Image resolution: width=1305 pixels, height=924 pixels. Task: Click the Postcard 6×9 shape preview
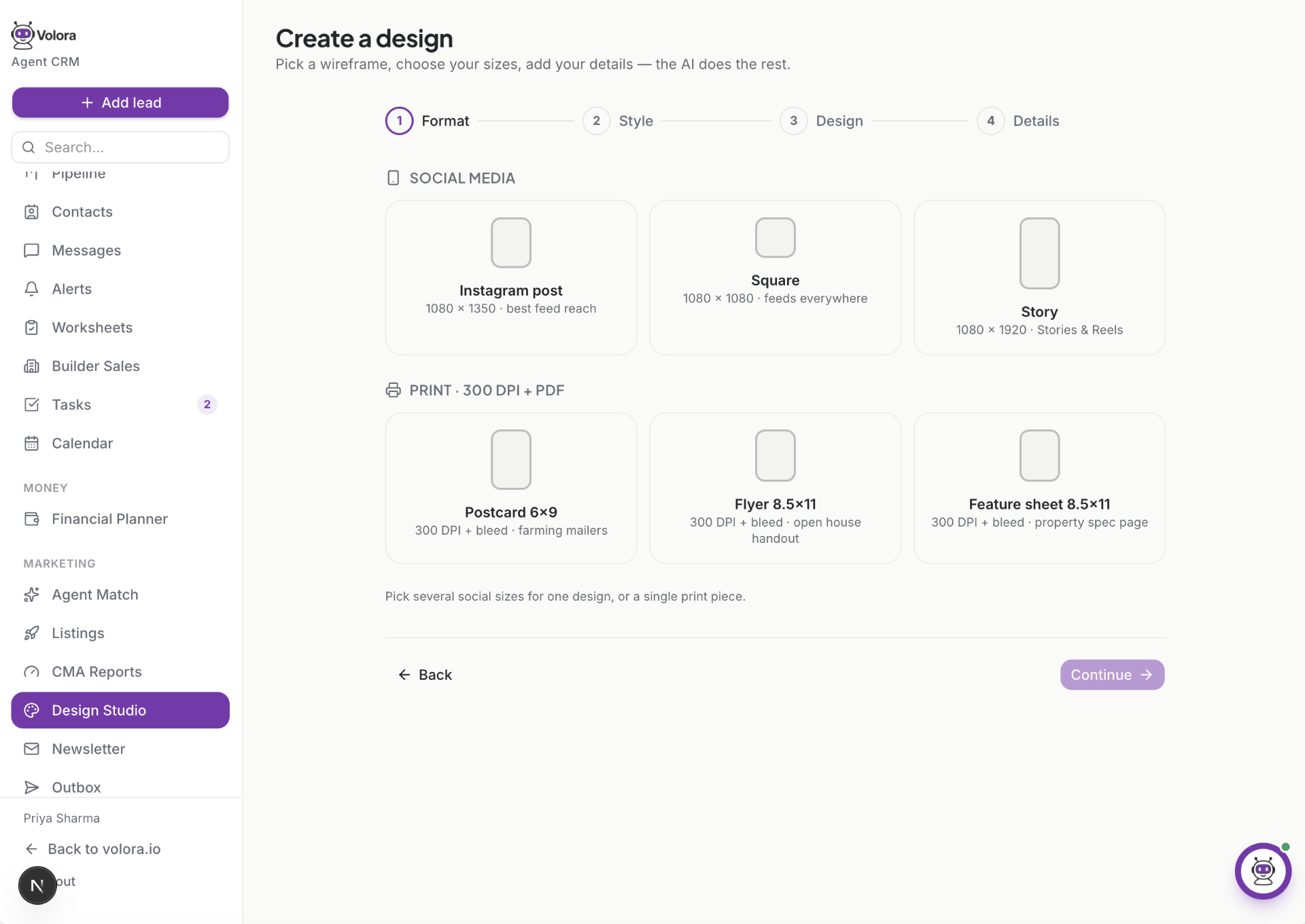(x=511, y=459)
